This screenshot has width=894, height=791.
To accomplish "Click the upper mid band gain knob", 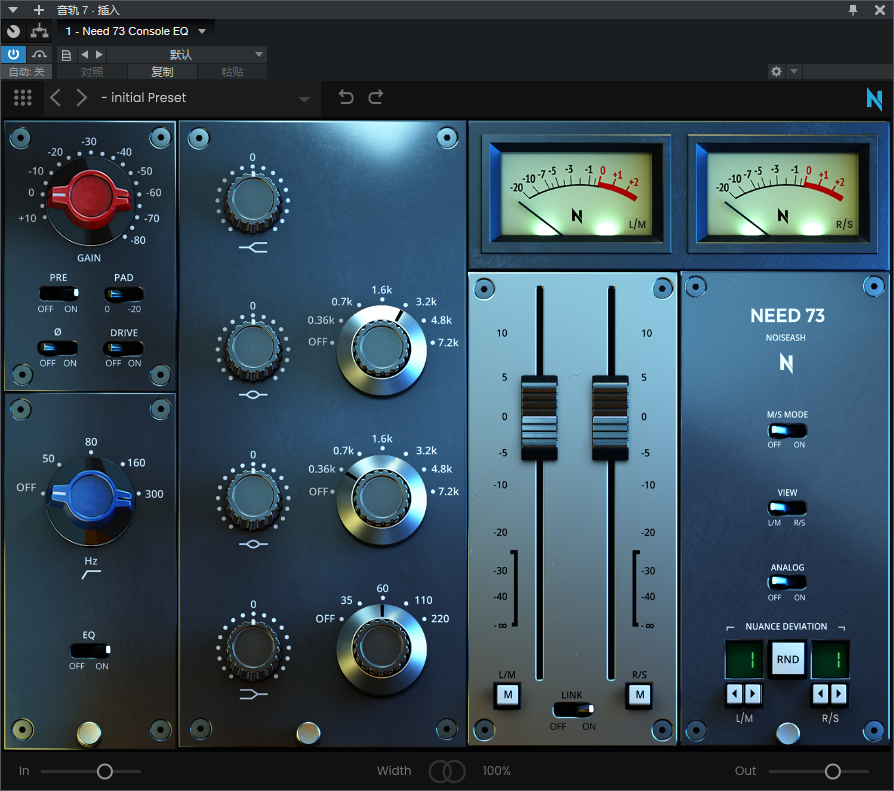I will point(253,349).
